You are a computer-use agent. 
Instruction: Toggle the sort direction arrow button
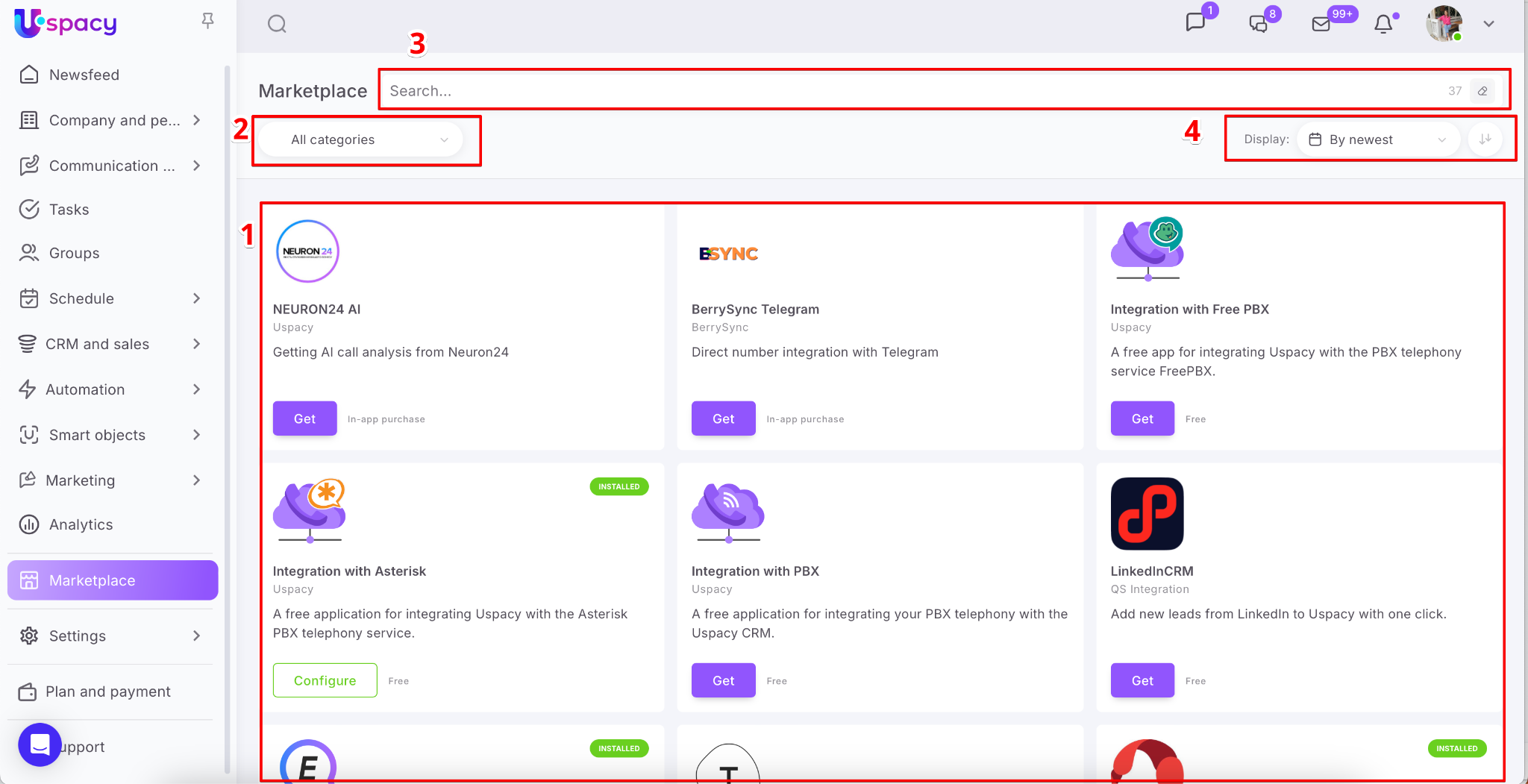1485,139
